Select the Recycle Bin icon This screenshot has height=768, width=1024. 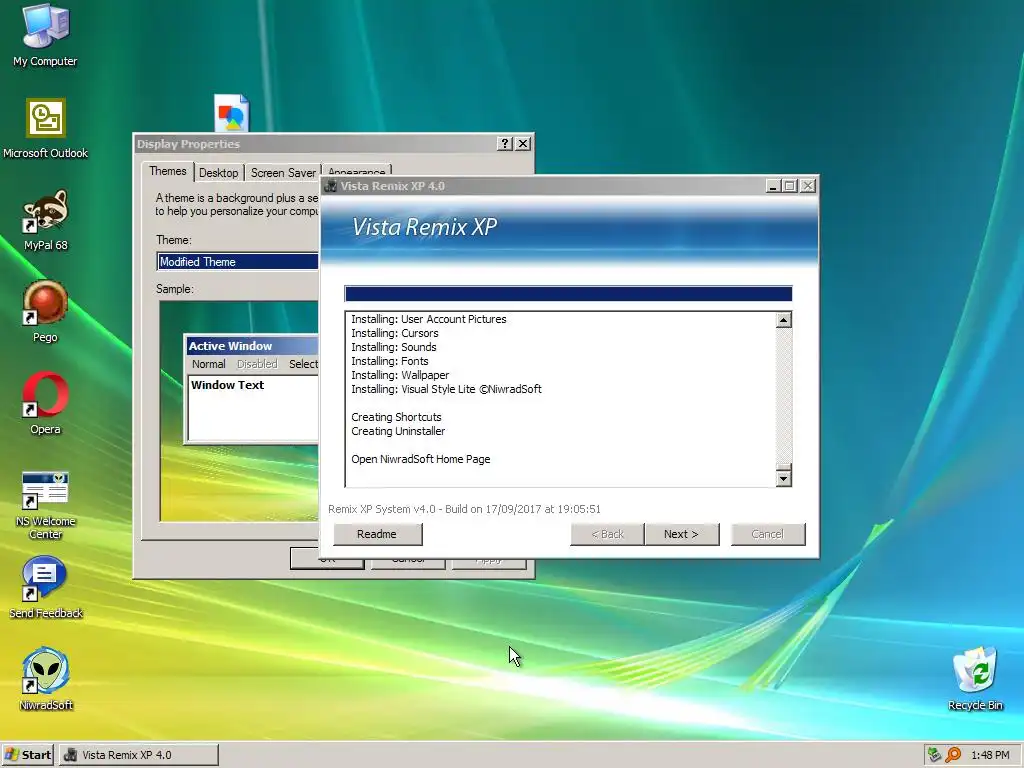pos(975,679)
